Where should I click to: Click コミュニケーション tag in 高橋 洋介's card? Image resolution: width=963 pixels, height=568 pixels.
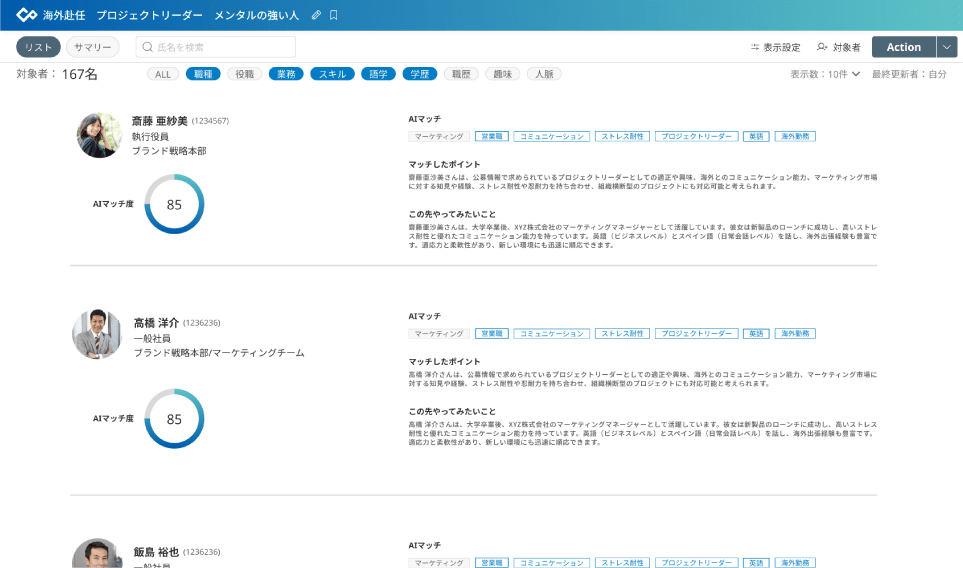click(552, 333)
